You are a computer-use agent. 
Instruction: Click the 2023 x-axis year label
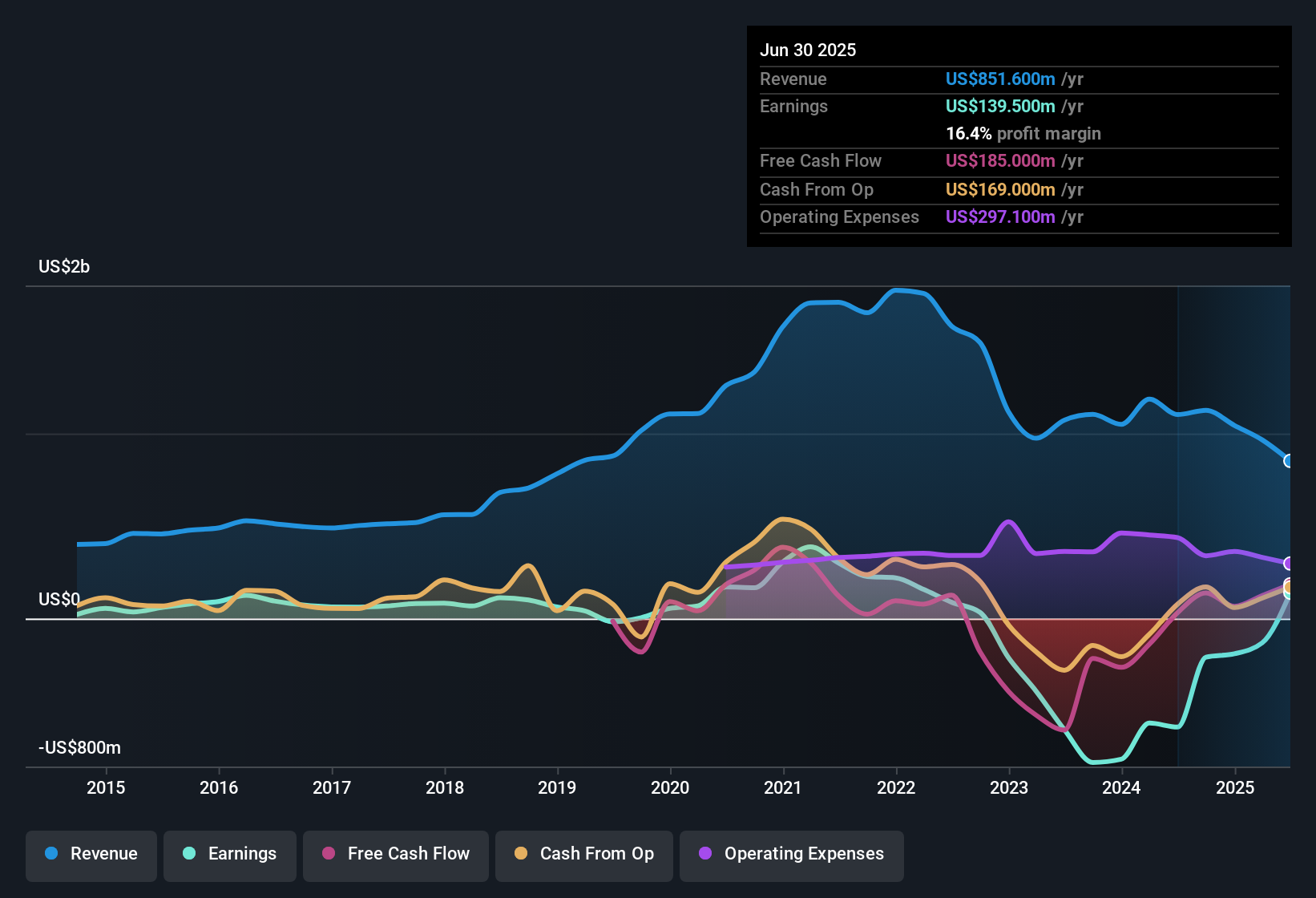pos(1008,788)
